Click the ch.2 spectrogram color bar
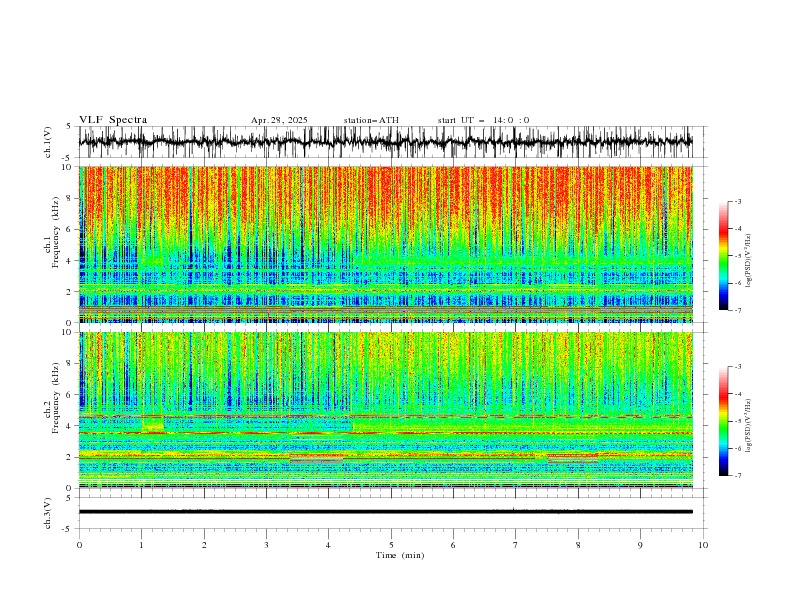Image resolution: width=792 pixels, height=612 pixels. click(x=723, y=421)
